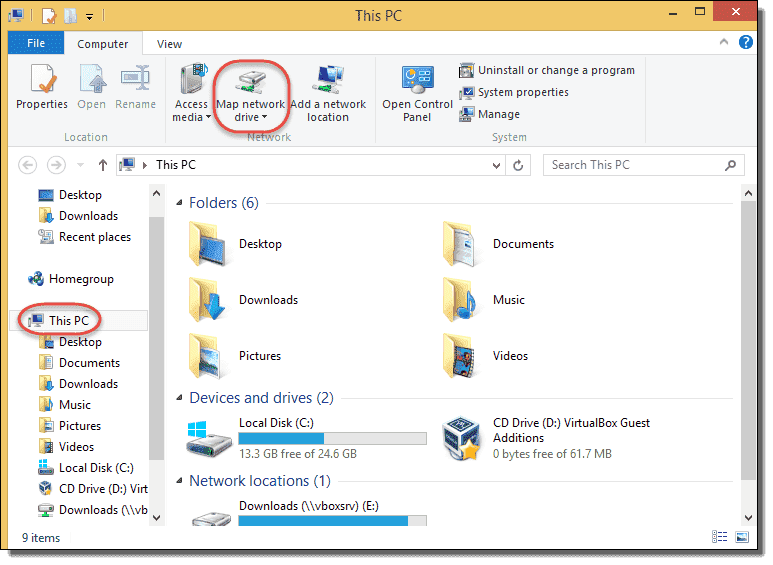Click Uninstall or change a program
Image resolution: width=773 pixels, height=565 pixels.
point(547,71)
